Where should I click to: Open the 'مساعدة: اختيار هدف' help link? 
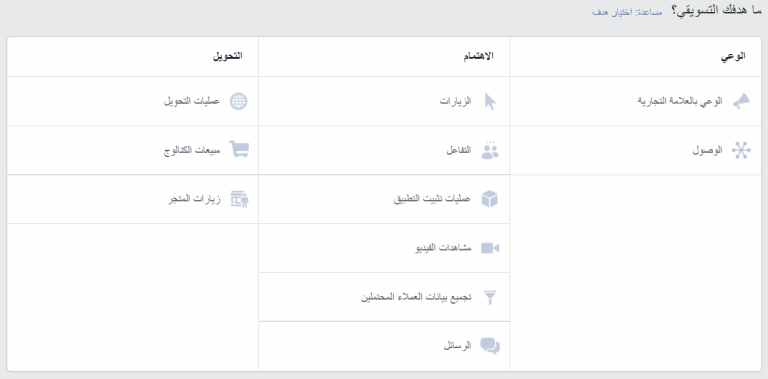click(626, 12)
